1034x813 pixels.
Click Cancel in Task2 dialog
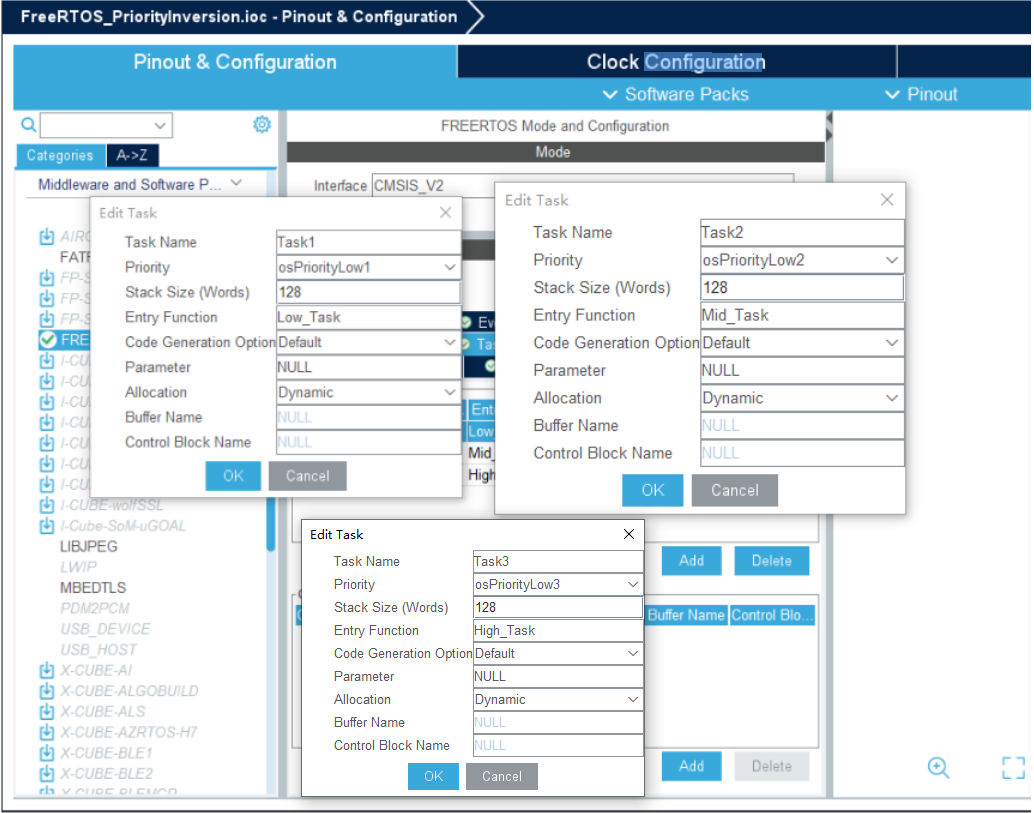click(x=735, y=490)
